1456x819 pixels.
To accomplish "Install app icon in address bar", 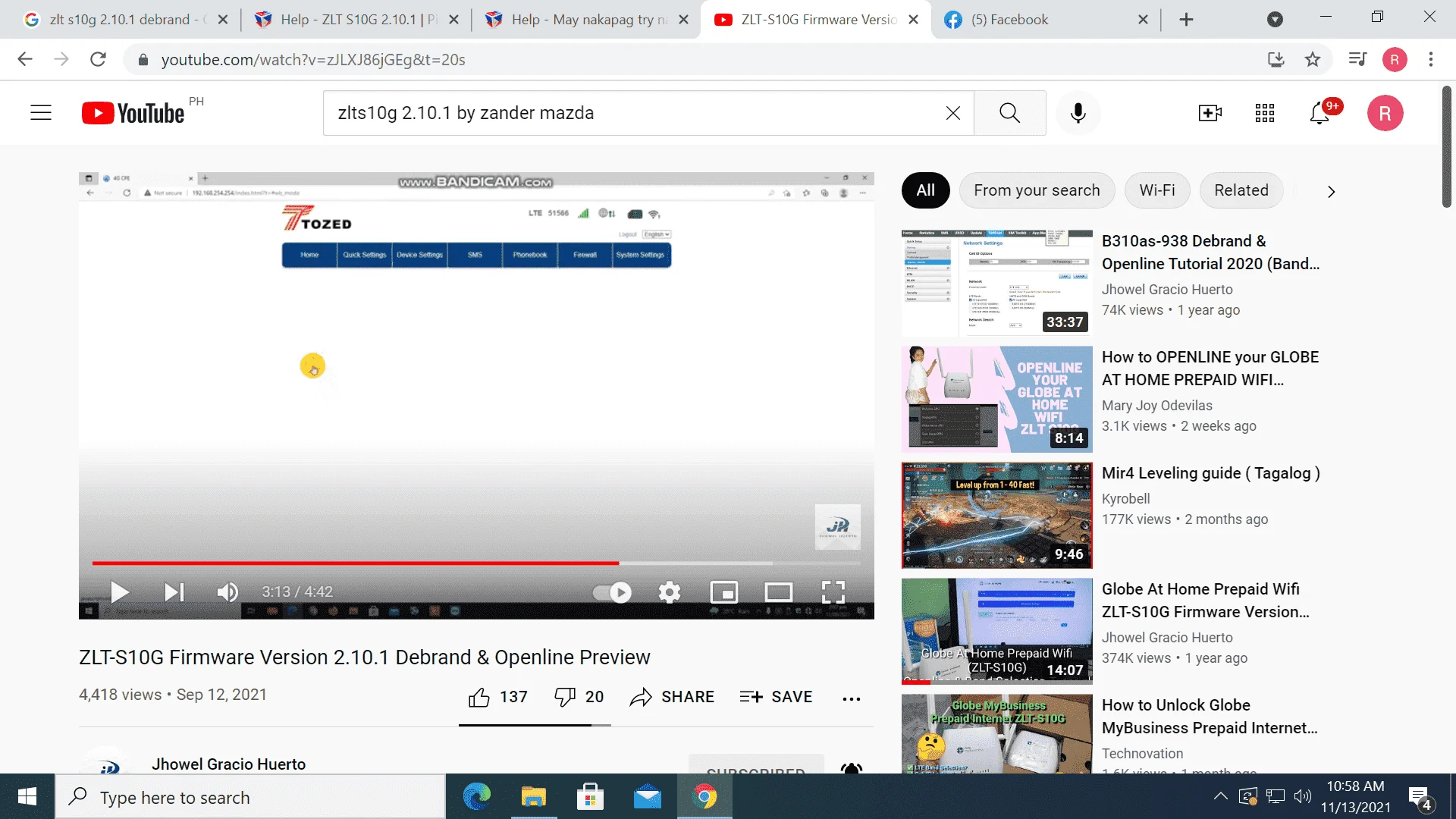I will pyautogui.click(x=1276, y=59).
